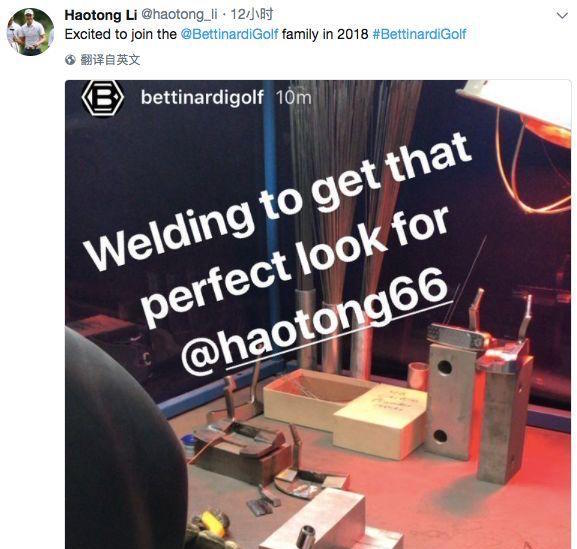Click the Haotong Li display name

click(101, 15)
